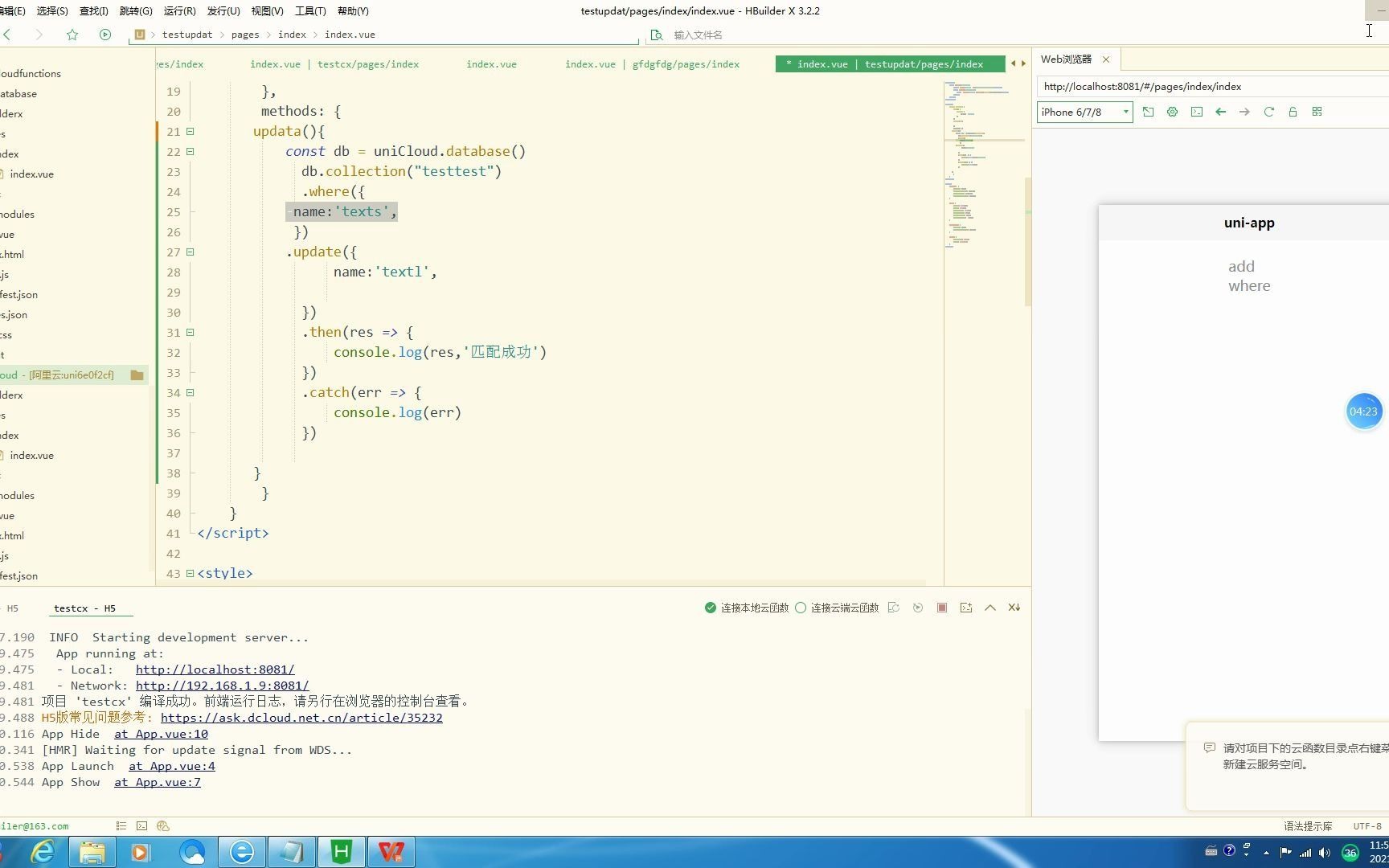Image resolution: width=1389 pixels, height=868 pixels.
Task: Open HBuilder X from the Windows taskbar
Action: (x=342, y=852)
